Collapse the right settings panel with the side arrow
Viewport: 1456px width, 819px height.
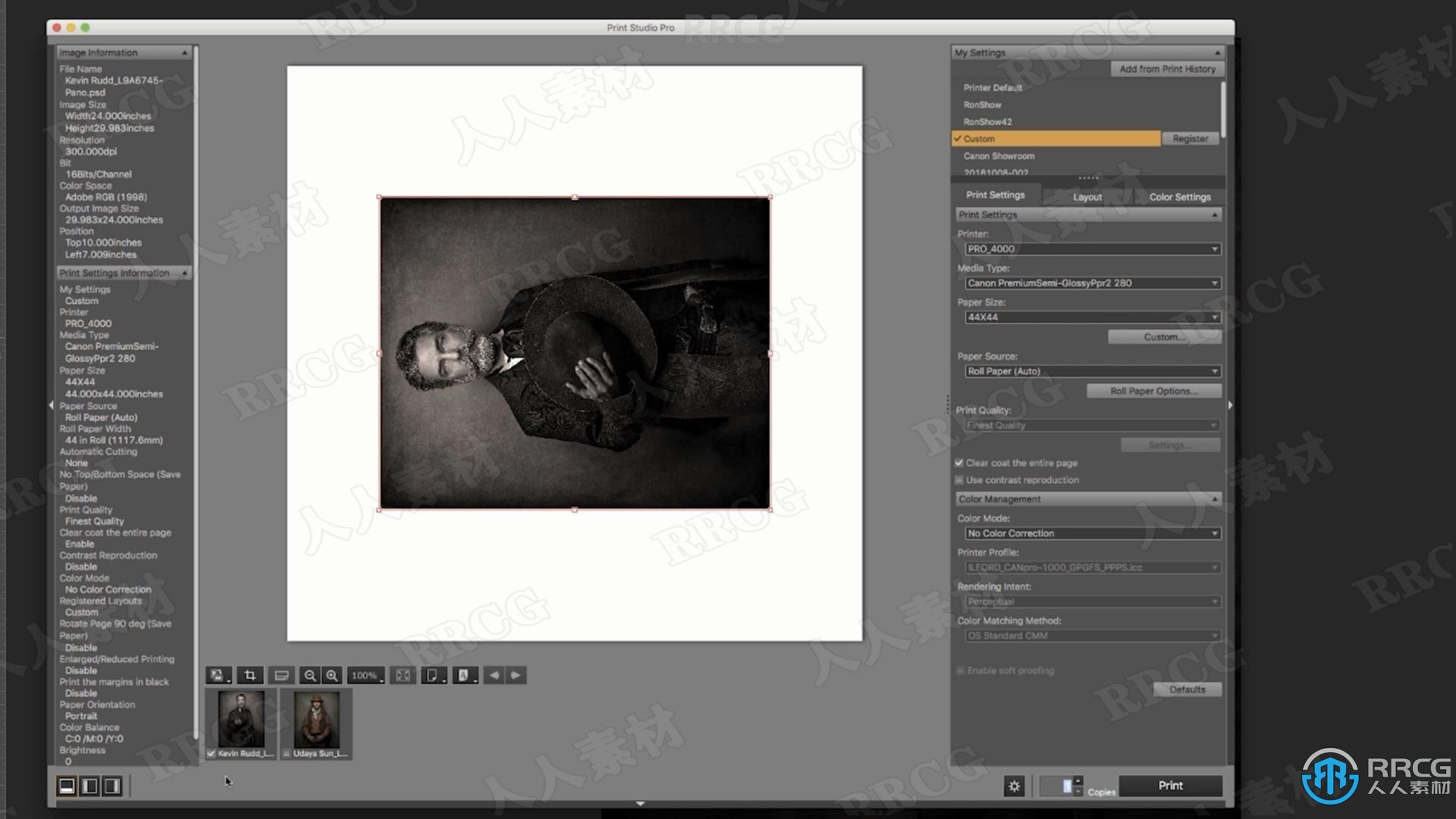(x=1230, y=406)
